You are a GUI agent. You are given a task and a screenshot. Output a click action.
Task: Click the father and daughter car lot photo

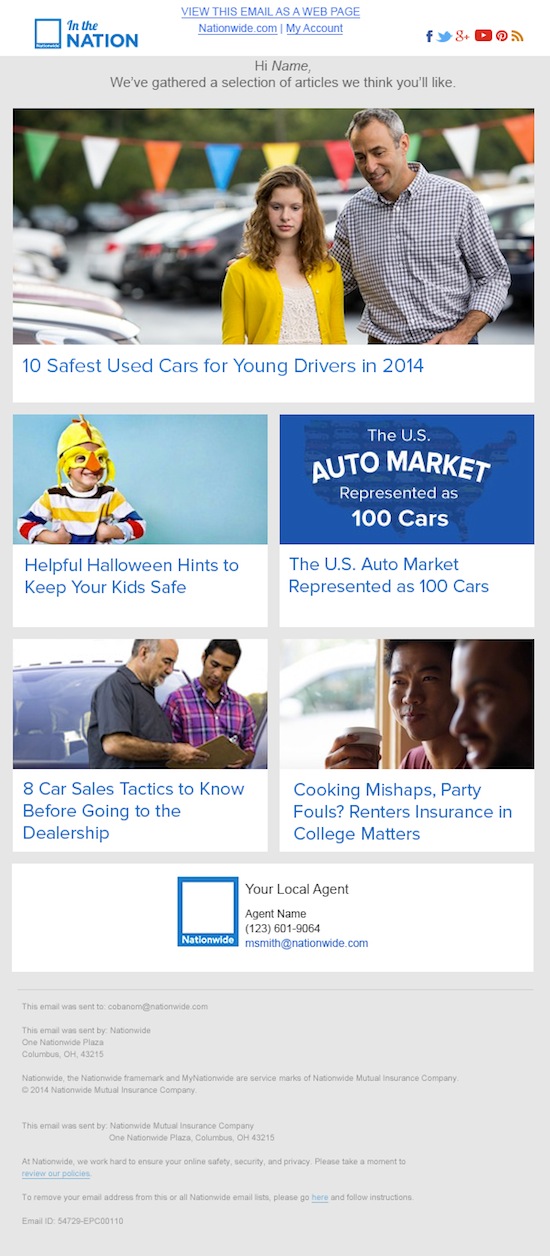(x=273, y=227)
